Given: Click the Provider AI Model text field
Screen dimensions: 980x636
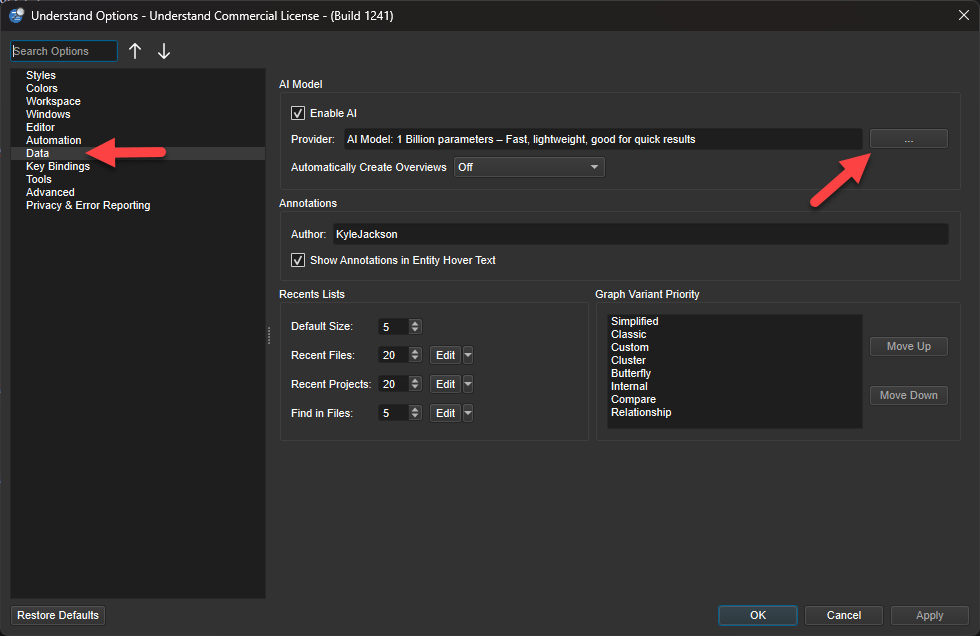Looking at the screenshot, I should [x=603, y=139].
